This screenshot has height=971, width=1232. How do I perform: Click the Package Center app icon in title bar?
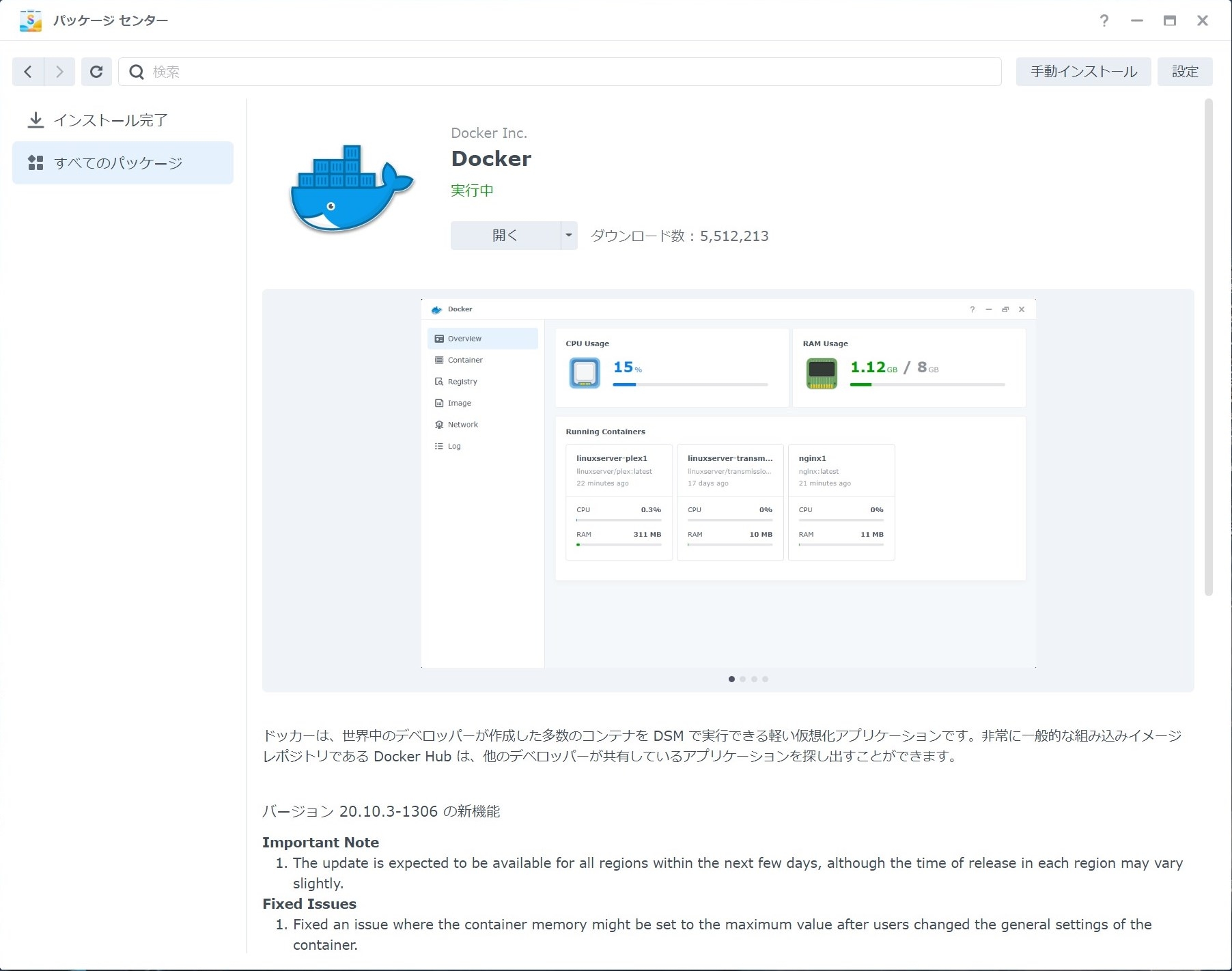[31, 20]
